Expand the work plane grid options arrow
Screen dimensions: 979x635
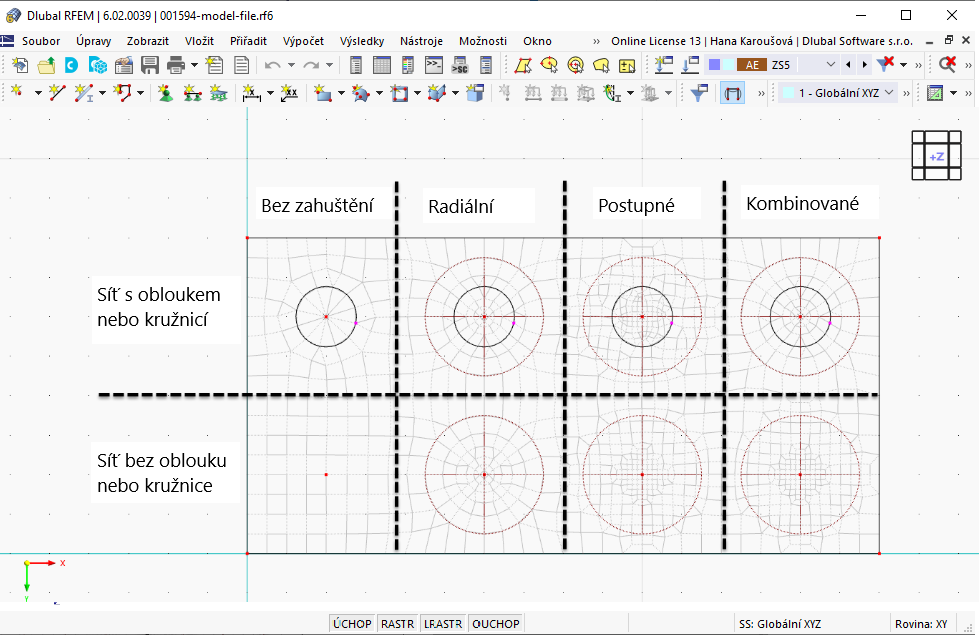coord(953,93)
